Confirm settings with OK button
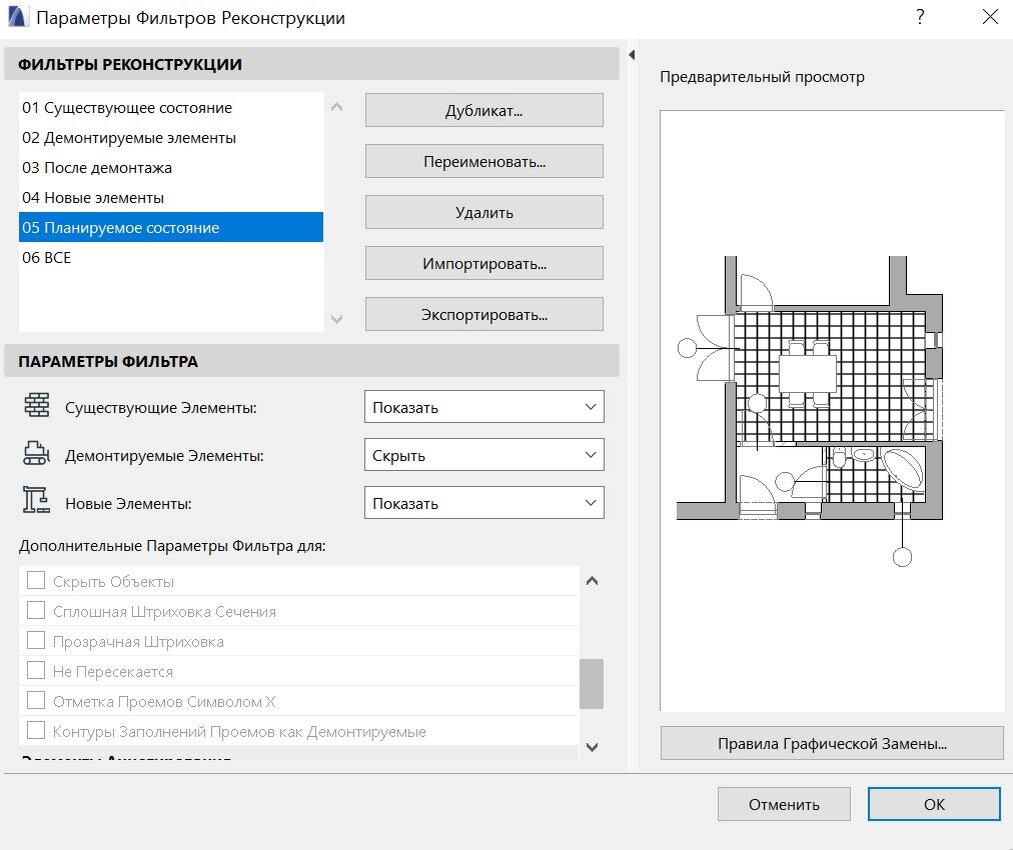This screenshot has height=850, width=1013. coord(934,804)
